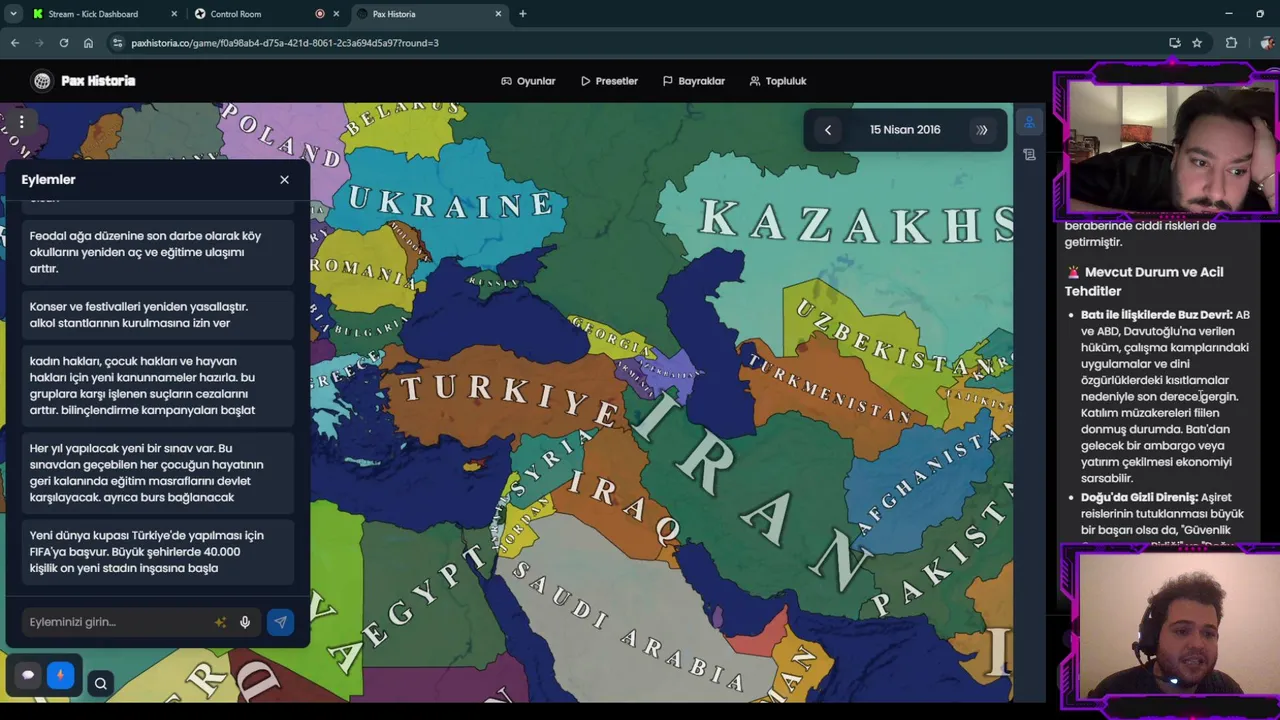
Task: Focus the 'Eyleminizi girin...' input field
Action: [118, 622]
